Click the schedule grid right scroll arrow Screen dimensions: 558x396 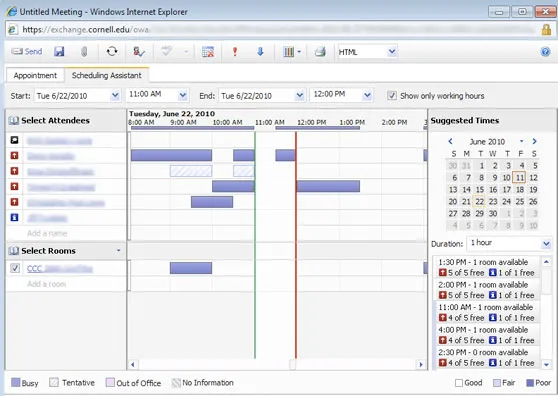tap(421, 364)
